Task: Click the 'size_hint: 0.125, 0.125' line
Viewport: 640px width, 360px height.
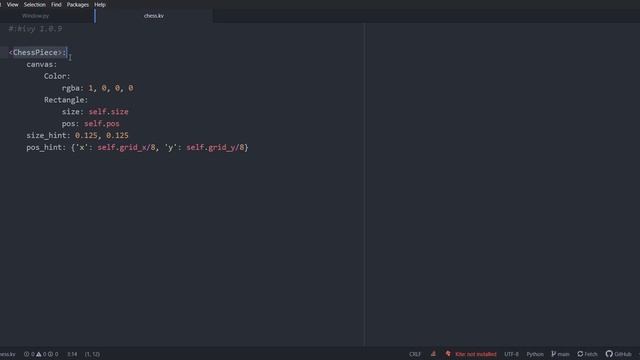Action: (78, 136)
